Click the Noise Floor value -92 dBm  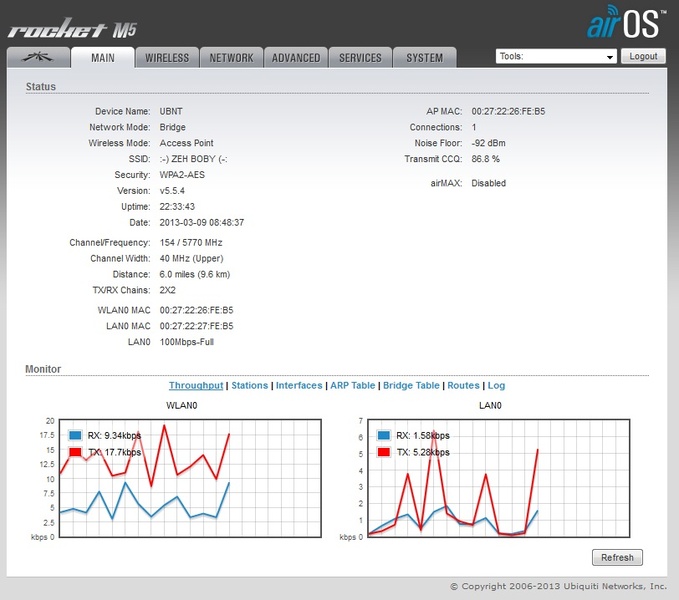tap(488, 143)
